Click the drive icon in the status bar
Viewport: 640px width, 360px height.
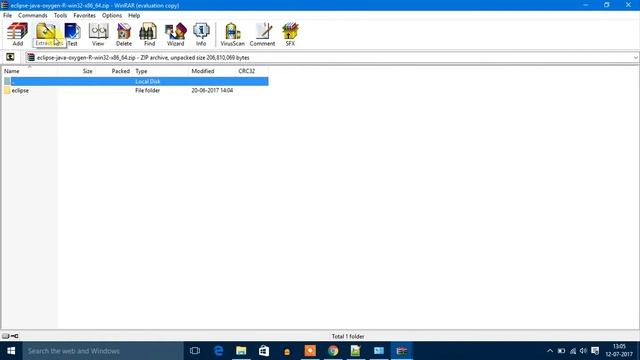tap(5, 336)
